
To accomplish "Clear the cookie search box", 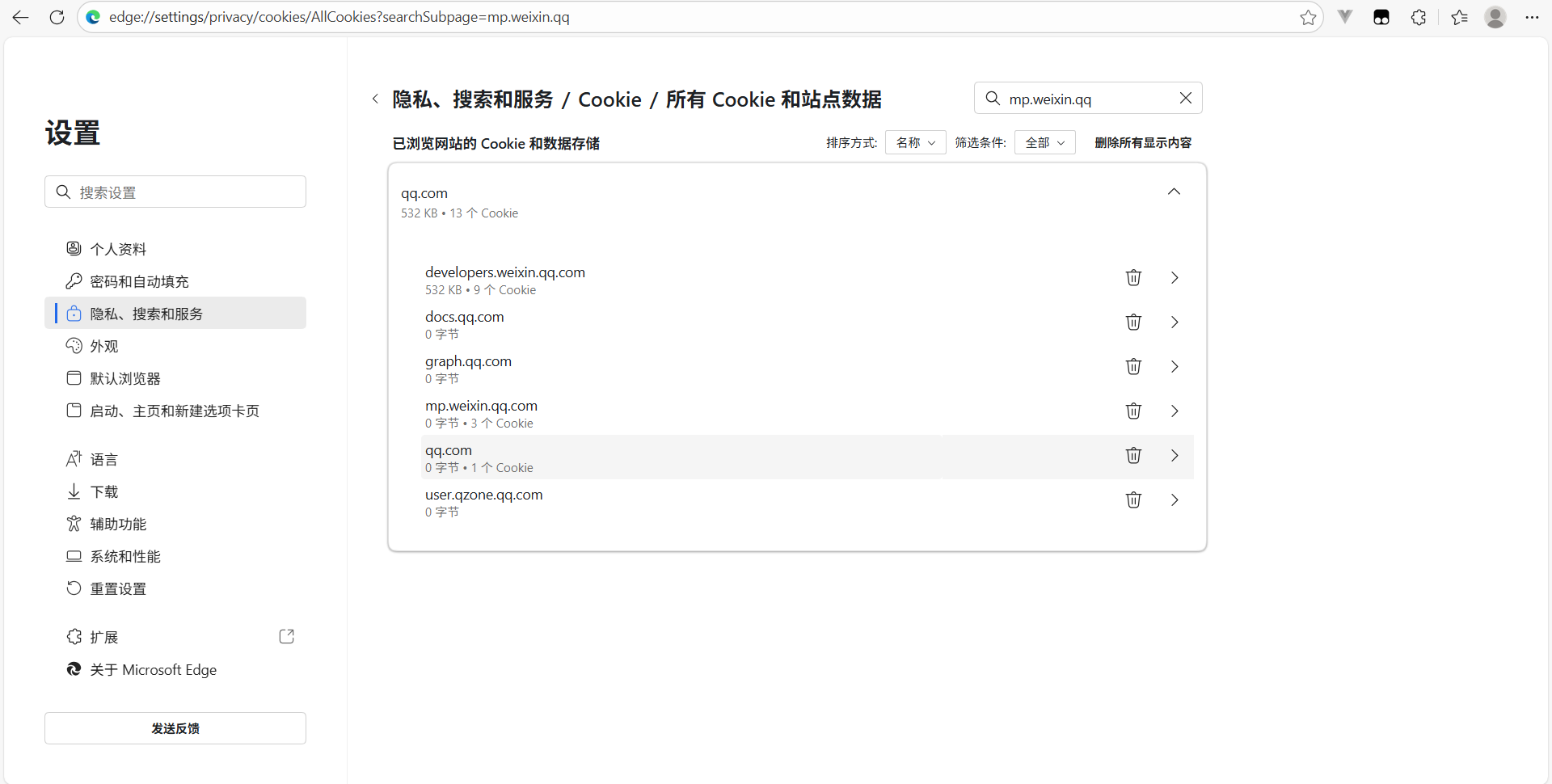I will 1185,98.
